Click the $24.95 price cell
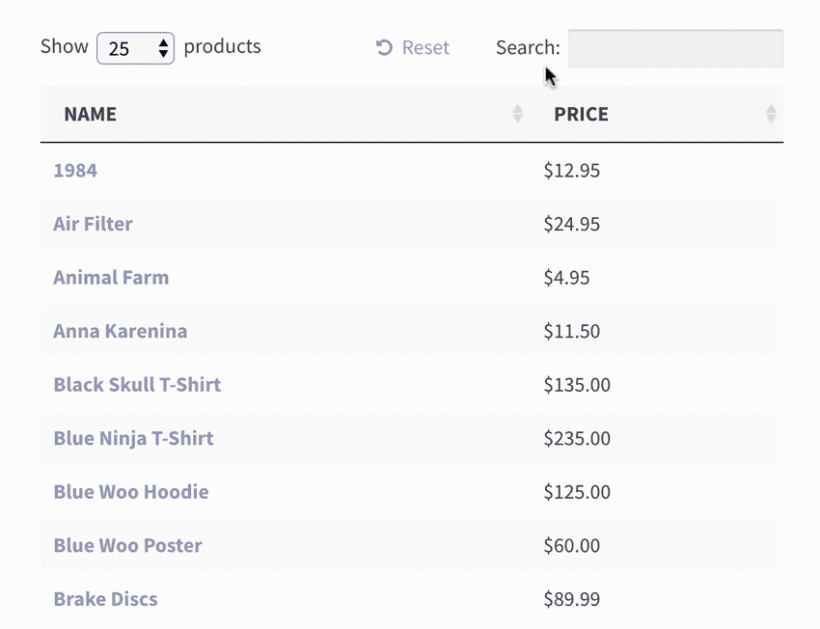 572,224
